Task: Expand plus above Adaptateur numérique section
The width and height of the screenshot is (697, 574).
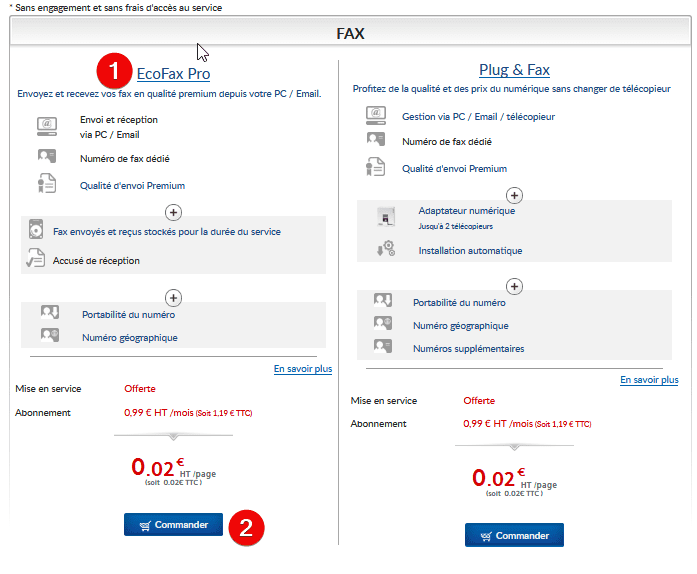Action: (514, 195)
